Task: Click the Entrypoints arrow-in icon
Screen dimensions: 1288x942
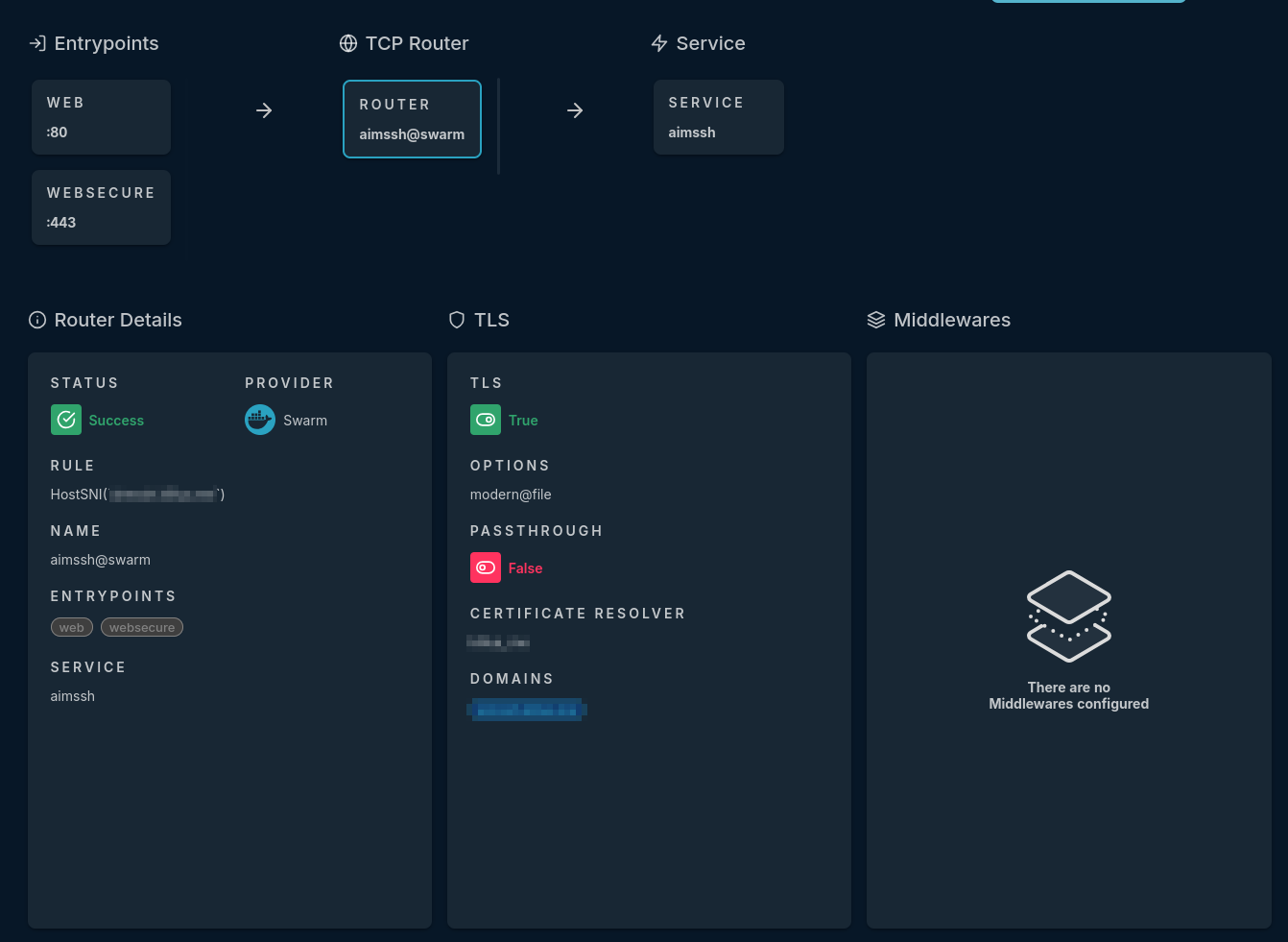Action: 37,43
